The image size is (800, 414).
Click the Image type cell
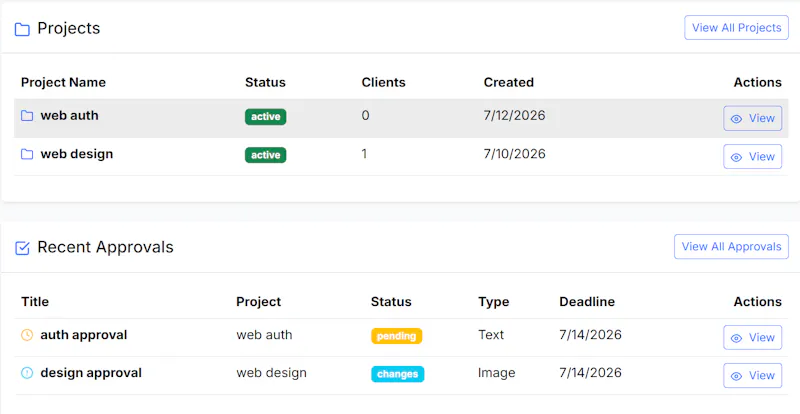point(496,373)
